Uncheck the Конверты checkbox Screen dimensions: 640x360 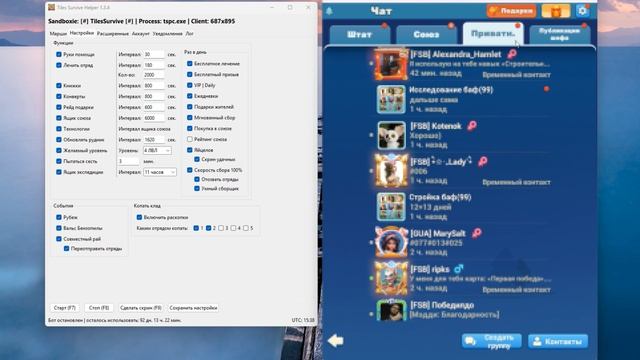tap(59, 96)
